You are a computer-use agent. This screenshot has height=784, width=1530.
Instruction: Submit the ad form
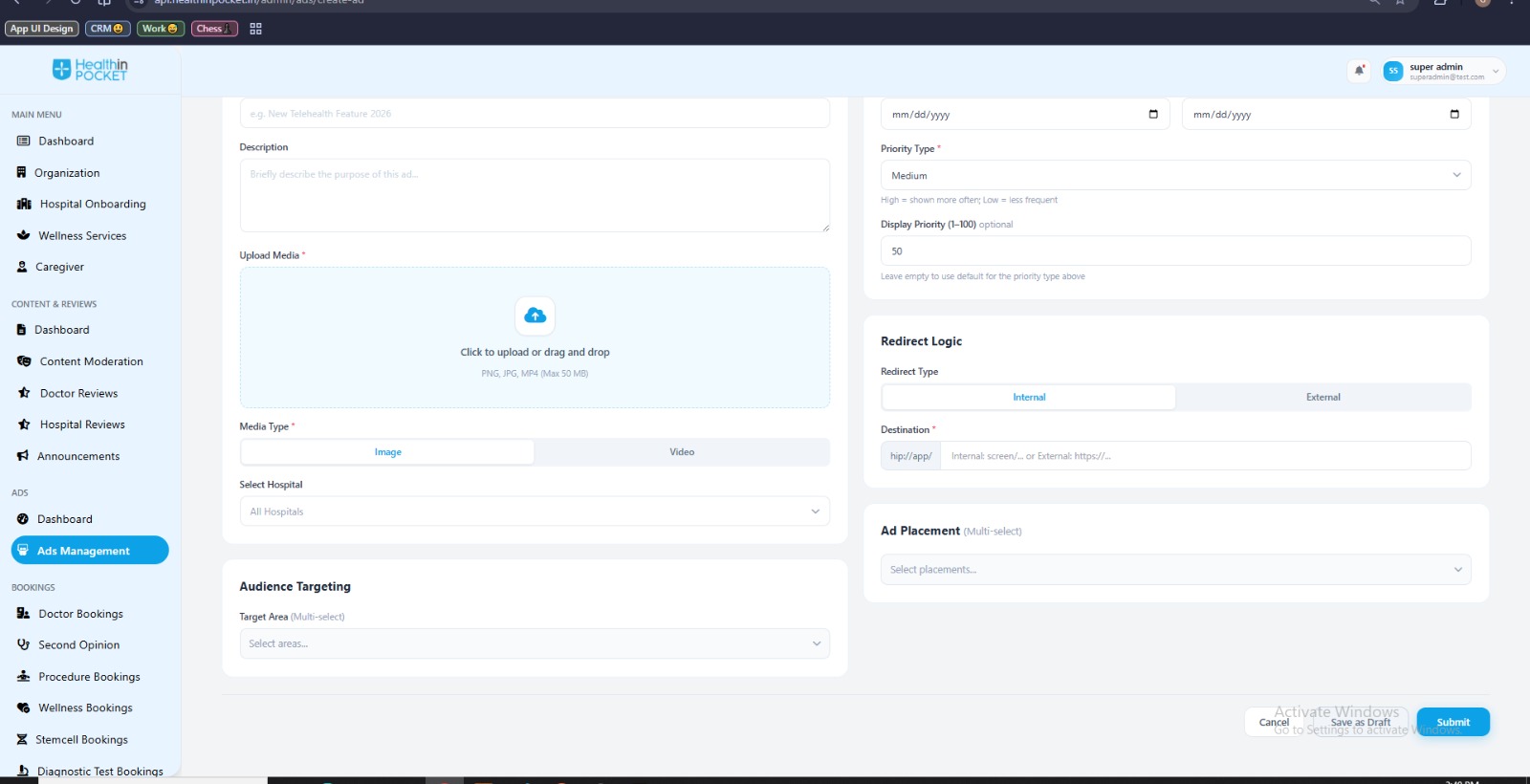click(x=1453, y=722)
